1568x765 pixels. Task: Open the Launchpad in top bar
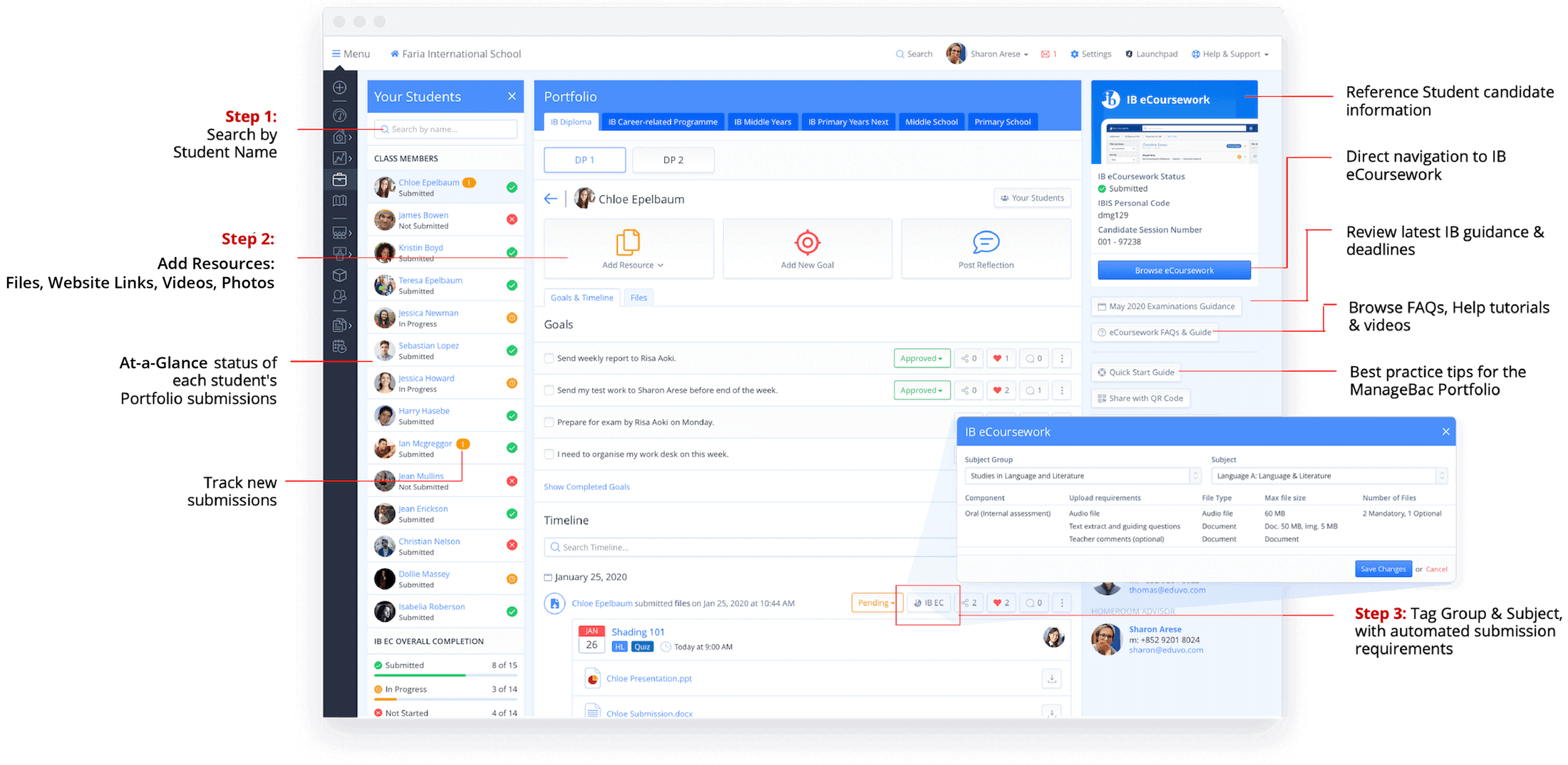(1151, 54)
